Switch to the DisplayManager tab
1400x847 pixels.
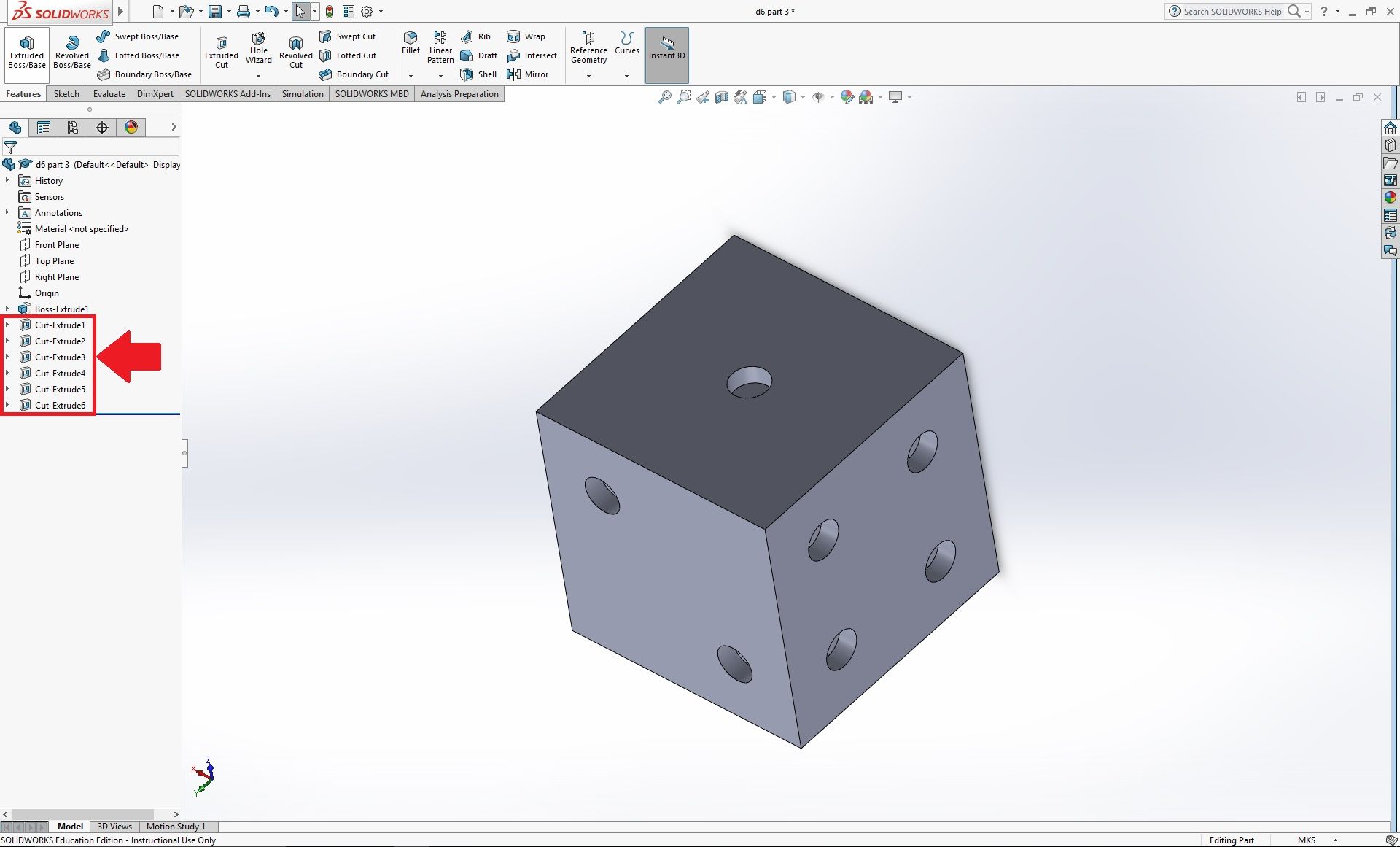(x=131, y=127)
